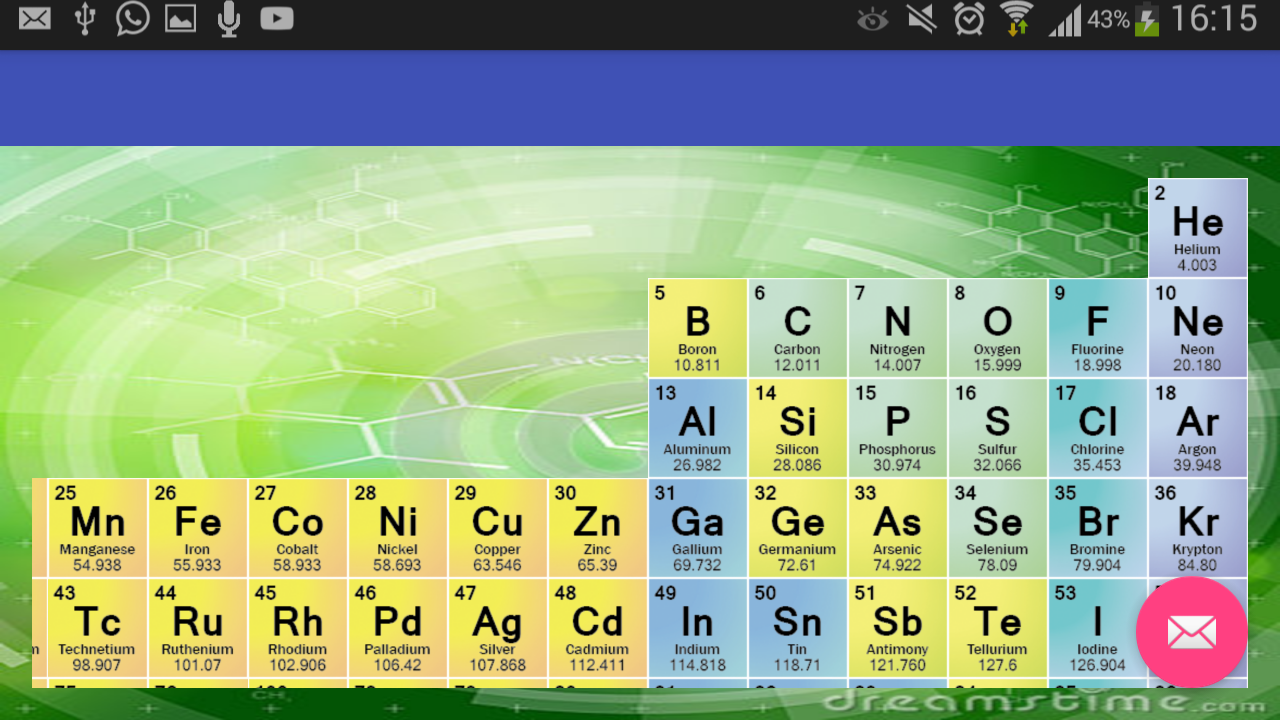The image size is (1280, 720).
Task: Open the YouTube notification icon
Action: click(x=277, y=19)
